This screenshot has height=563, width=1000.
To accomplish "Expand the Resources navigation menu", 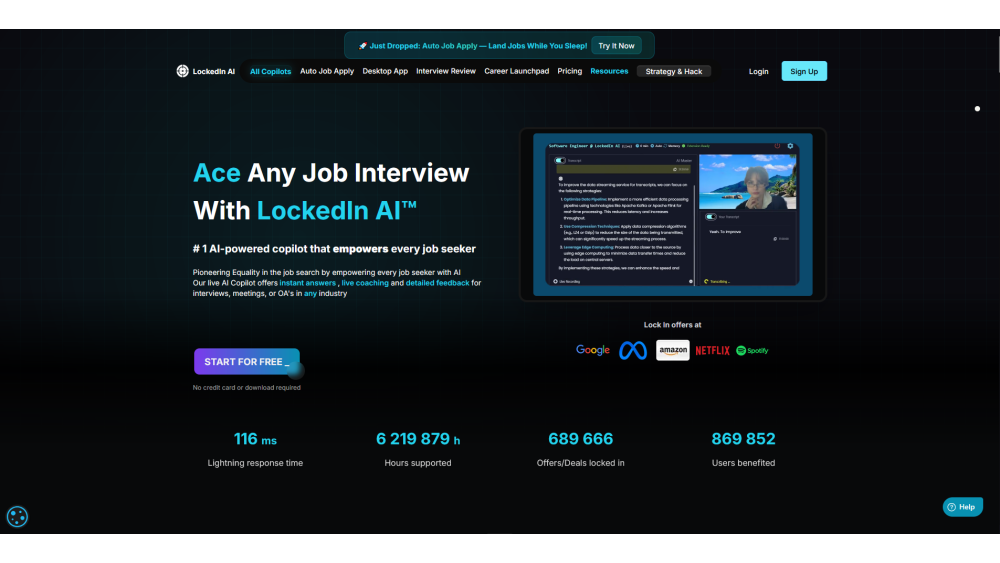I will pos(609,71).
